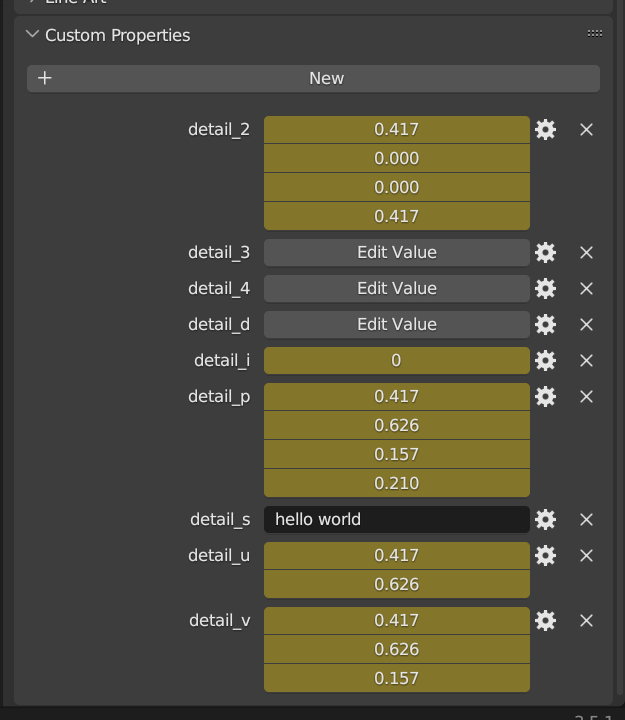This screenshot has width=625, height=720.
Task: Remove the detail_i custom property
Action: [586, 360]
